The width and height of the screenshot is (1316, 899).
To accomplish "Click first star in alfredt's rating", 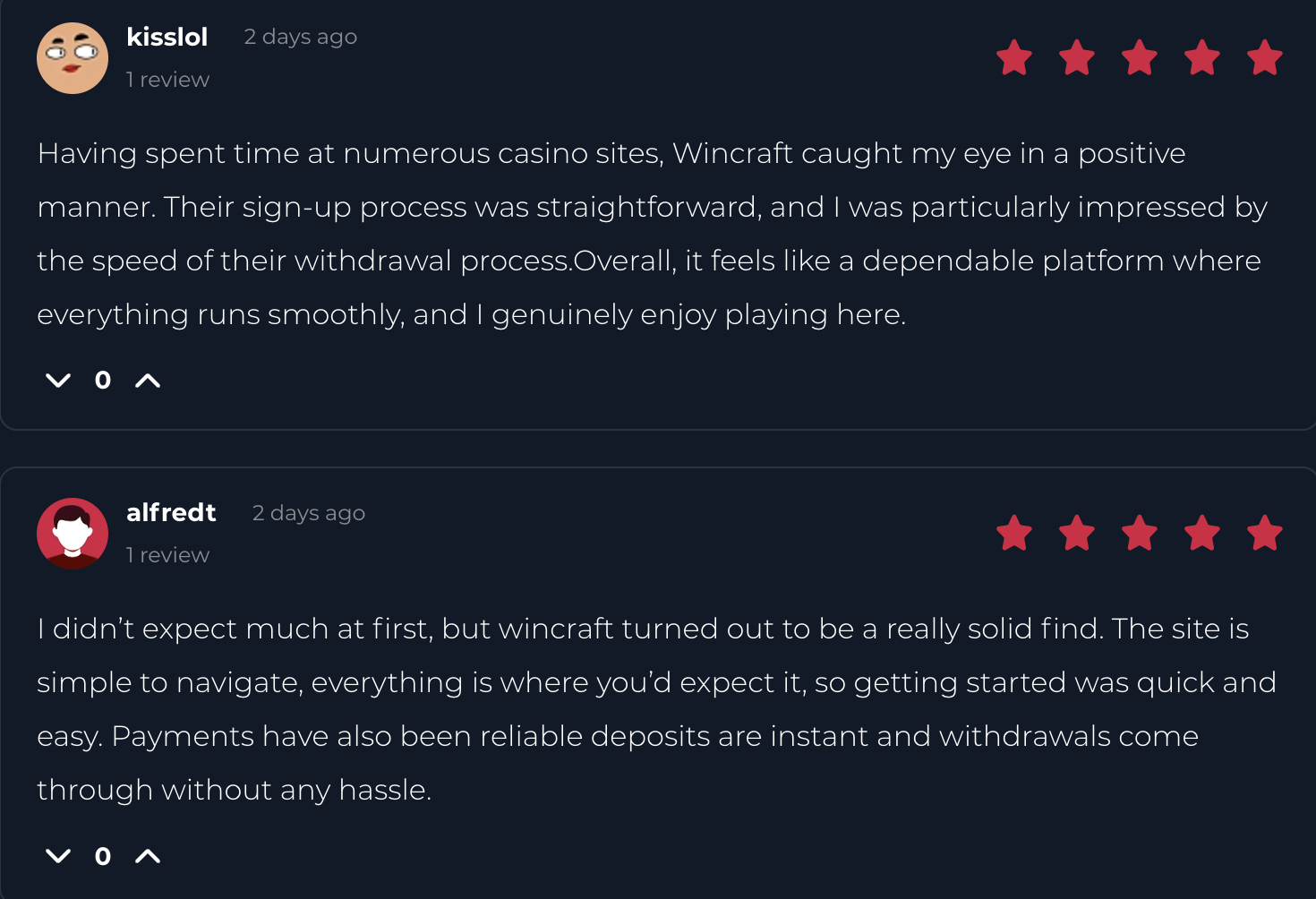I will pyautogui.click(x=1014, y=534).
